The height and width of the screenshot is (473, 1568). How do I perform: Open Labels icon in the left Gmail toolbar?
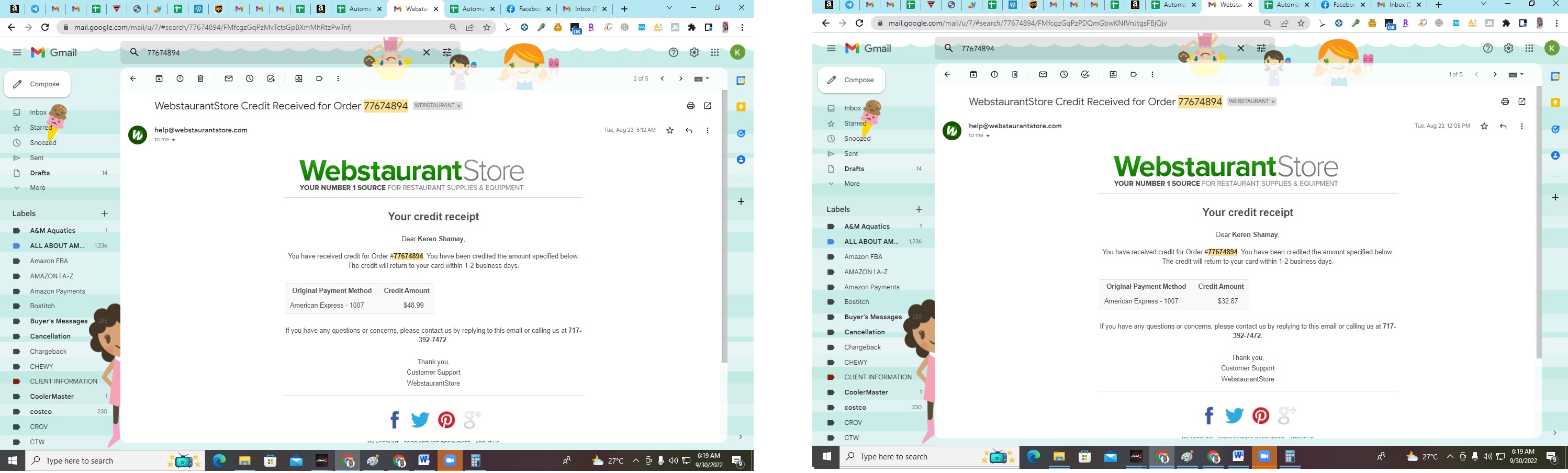coord(320,78)
